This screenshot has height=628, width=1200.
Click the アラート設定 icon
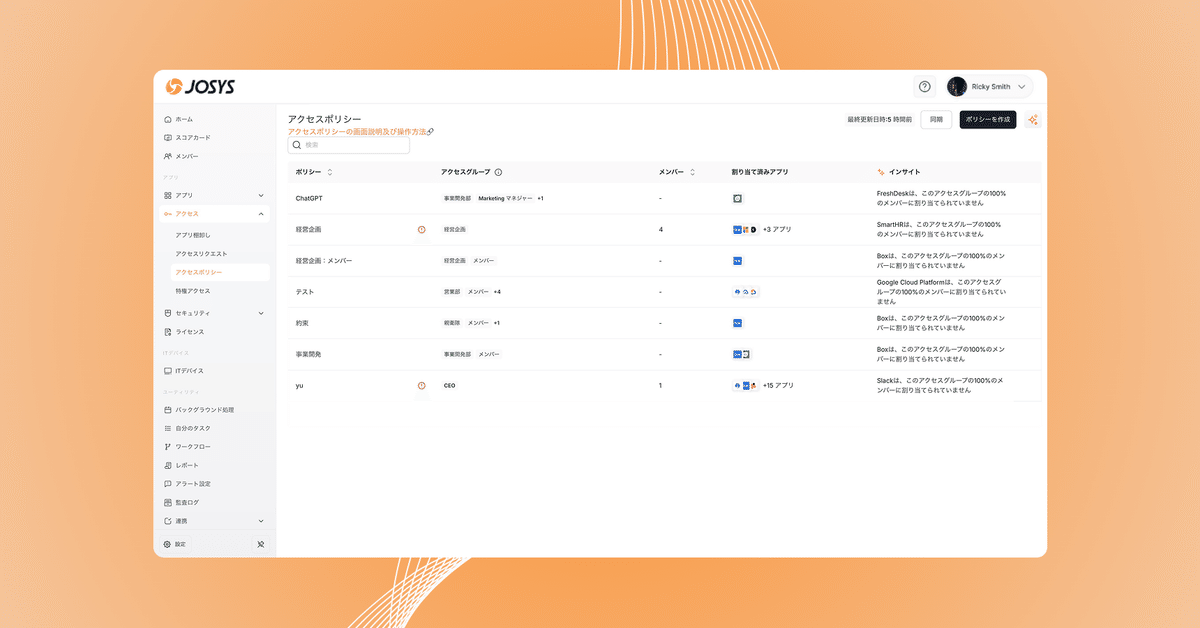[x=168, y=484]
